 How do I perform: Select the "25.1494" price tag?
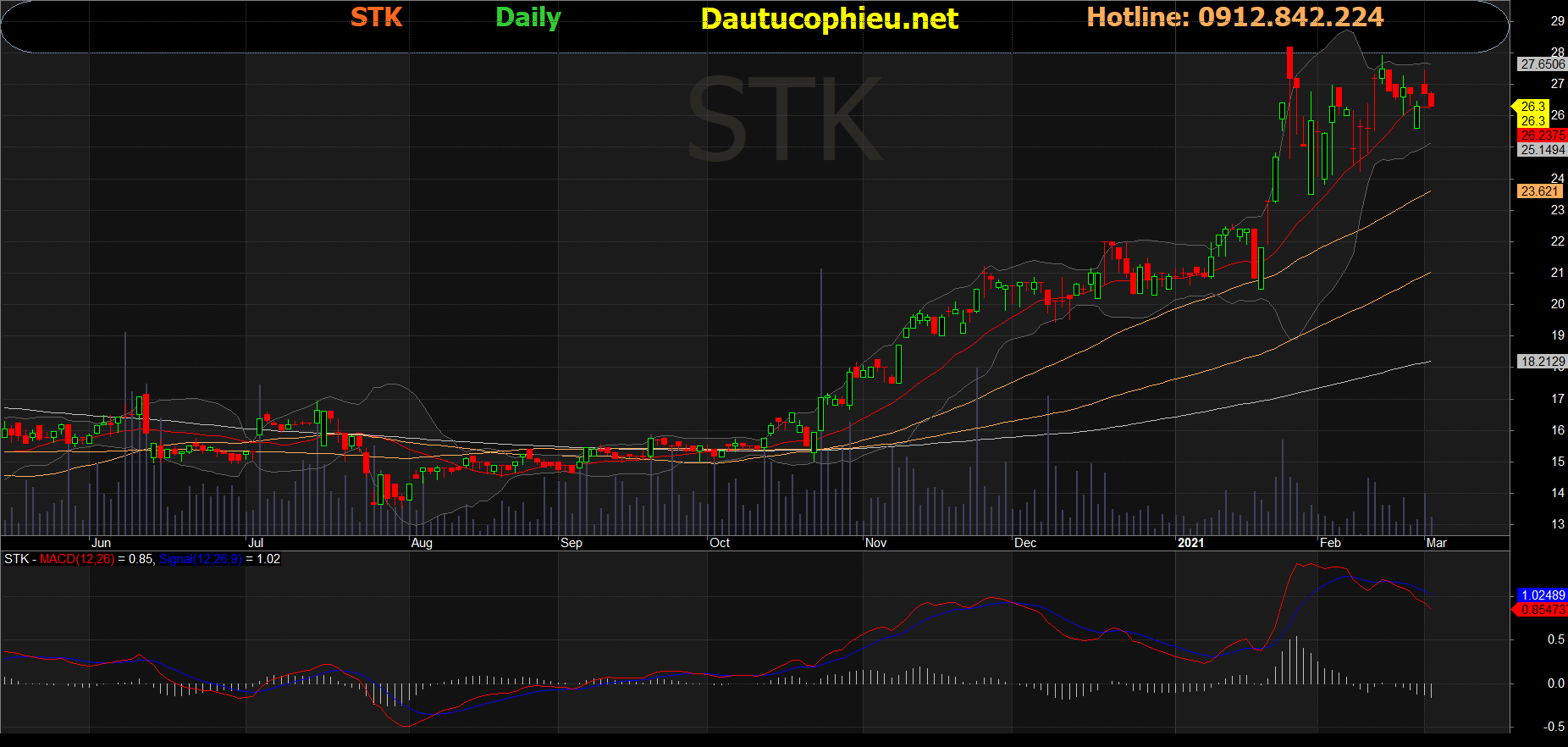pos(1542,150)
